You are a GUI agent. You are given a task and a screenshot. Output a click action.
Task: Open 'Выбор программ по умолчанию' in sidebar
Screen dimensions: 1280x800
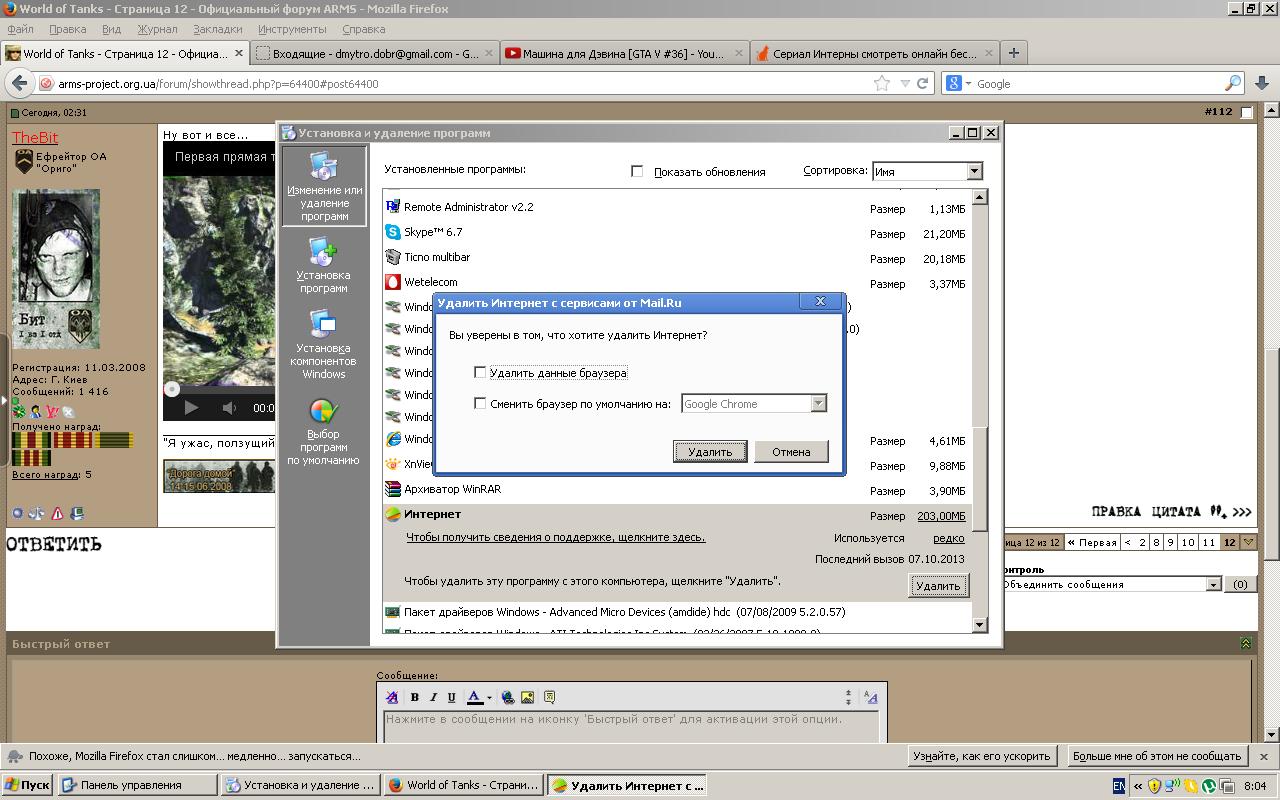click(x=324, y=432)
